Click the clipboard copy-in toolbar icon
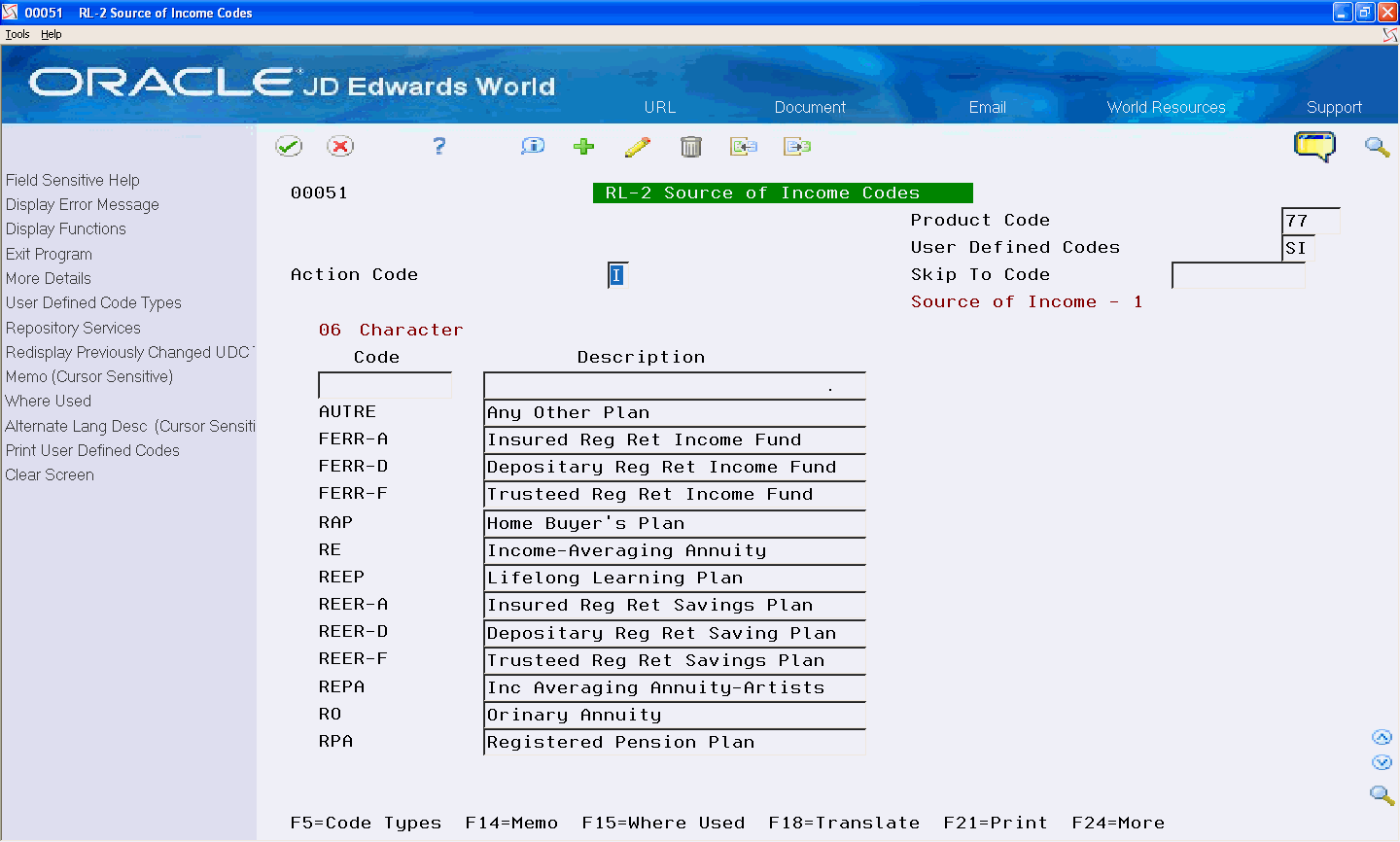 click(x=744, y=146)
